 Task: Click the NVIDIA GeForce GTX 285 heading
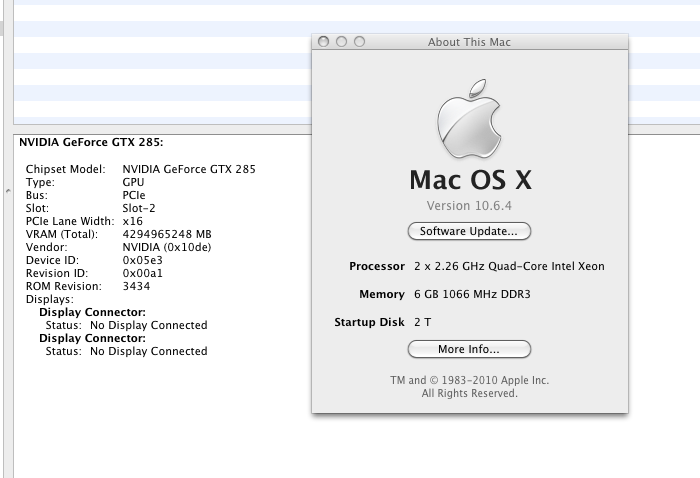pos(91,142)
